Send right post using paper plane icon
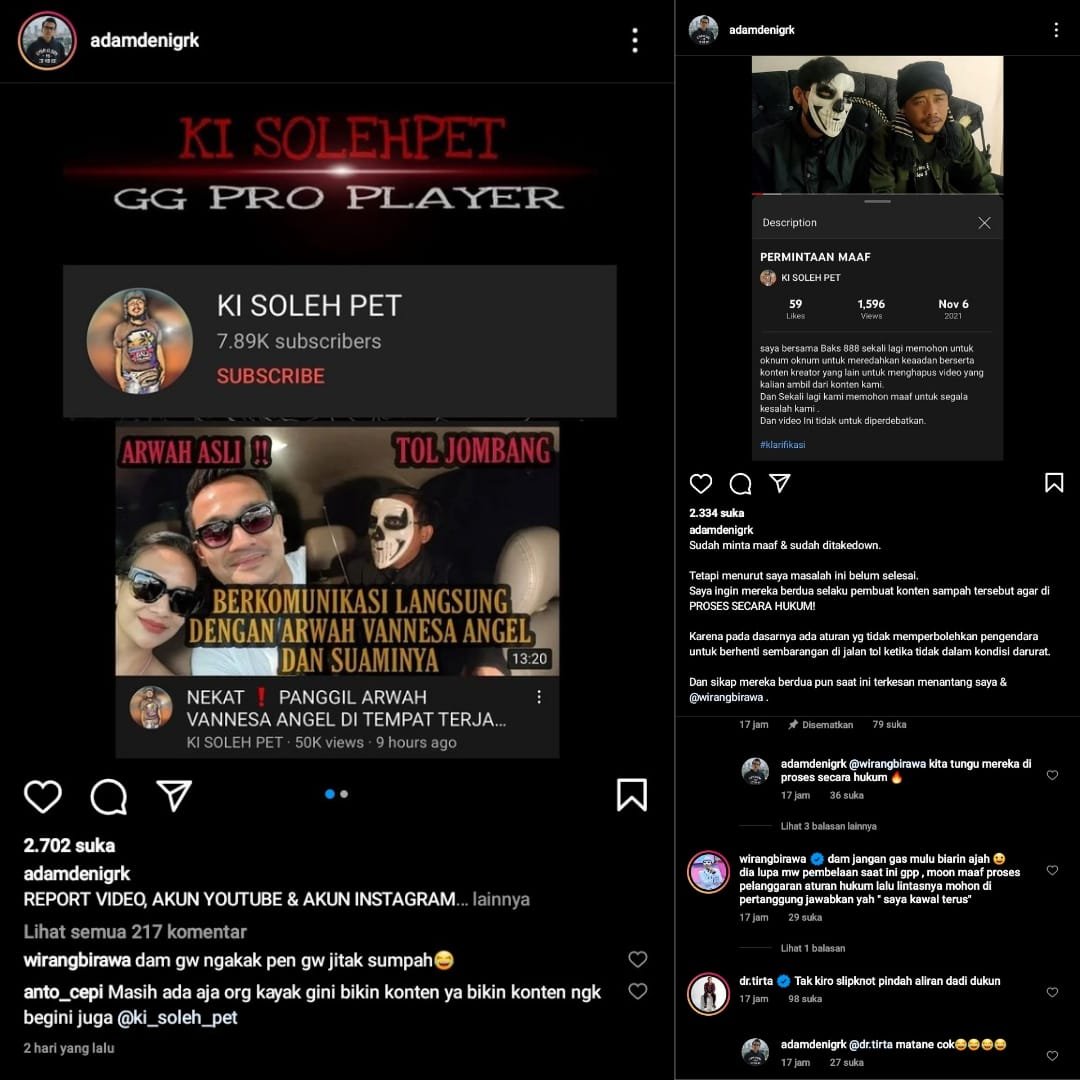The width and height of the screenshot is (1080, 1080). (x=780, y=483)
